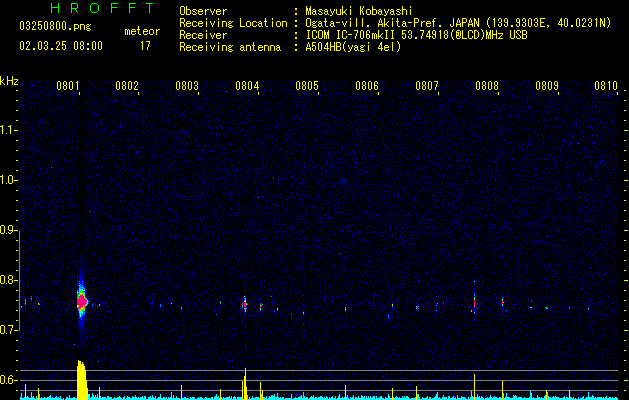Click the tall yellow intensity peak at 0801
The height and width of the screenshot is (400, 629).
(x=81, y=380)
